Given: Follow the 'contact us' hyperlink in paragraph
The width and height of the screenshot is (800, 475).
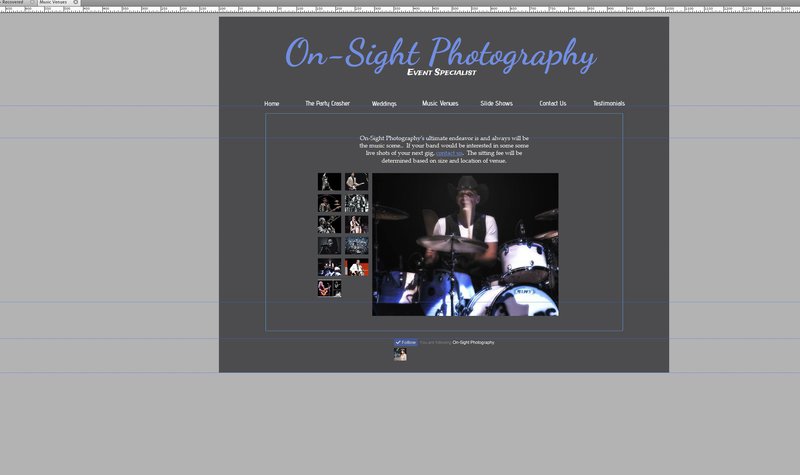Looking at the screenshot, I should (449, 153).
